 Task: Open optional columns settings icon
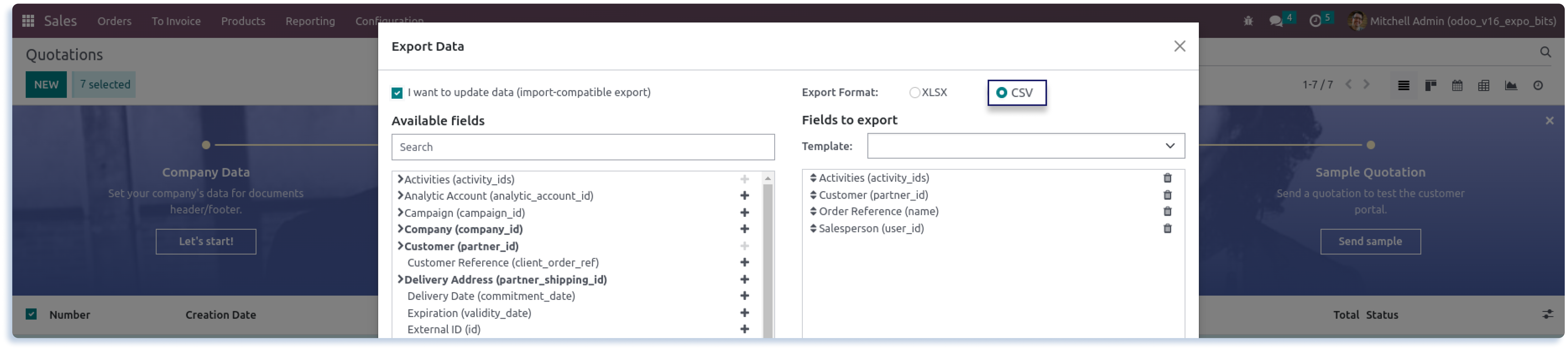1547,314
